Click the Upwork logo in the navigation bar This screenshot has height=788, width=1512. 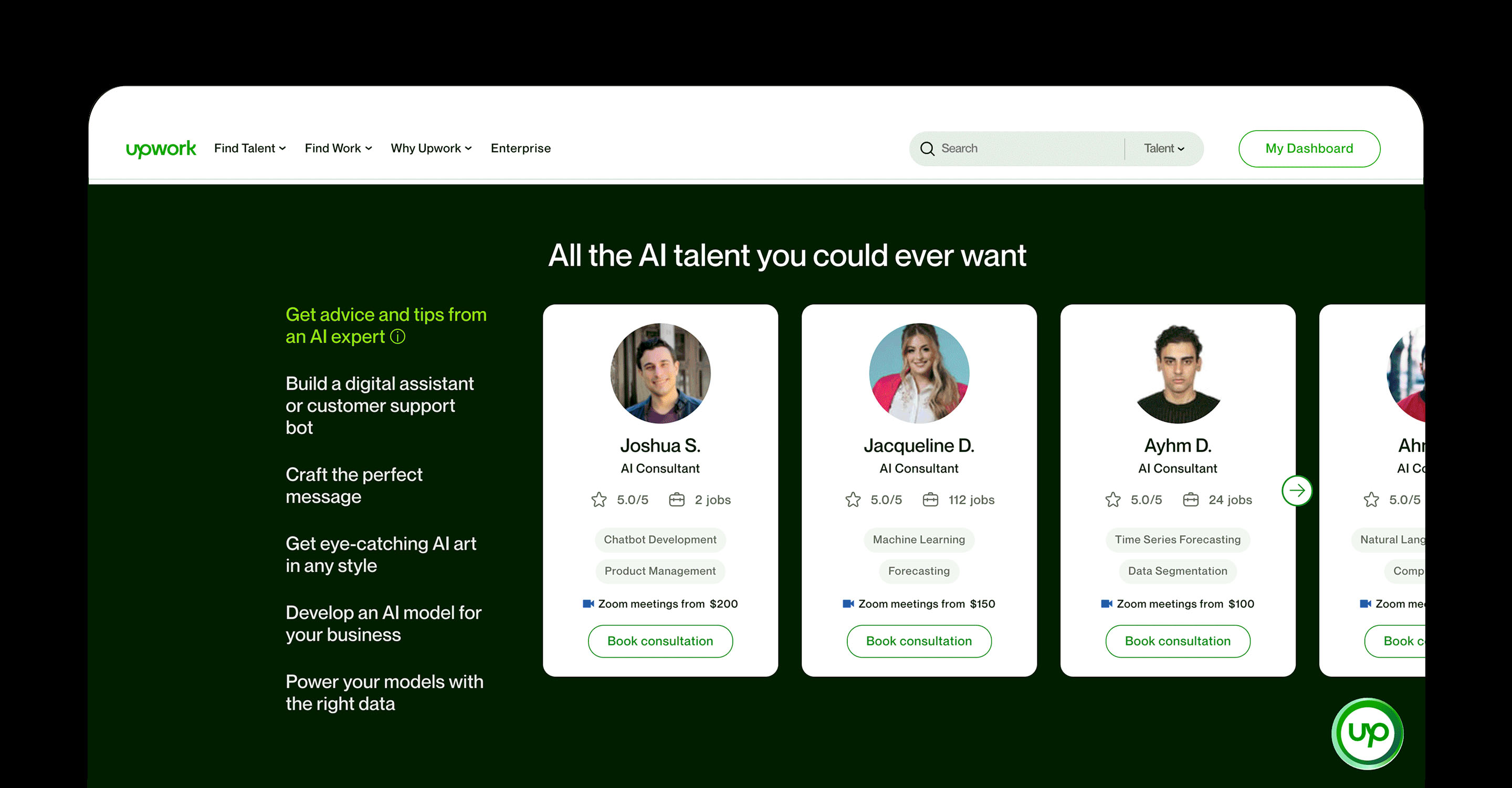(161, 149)
